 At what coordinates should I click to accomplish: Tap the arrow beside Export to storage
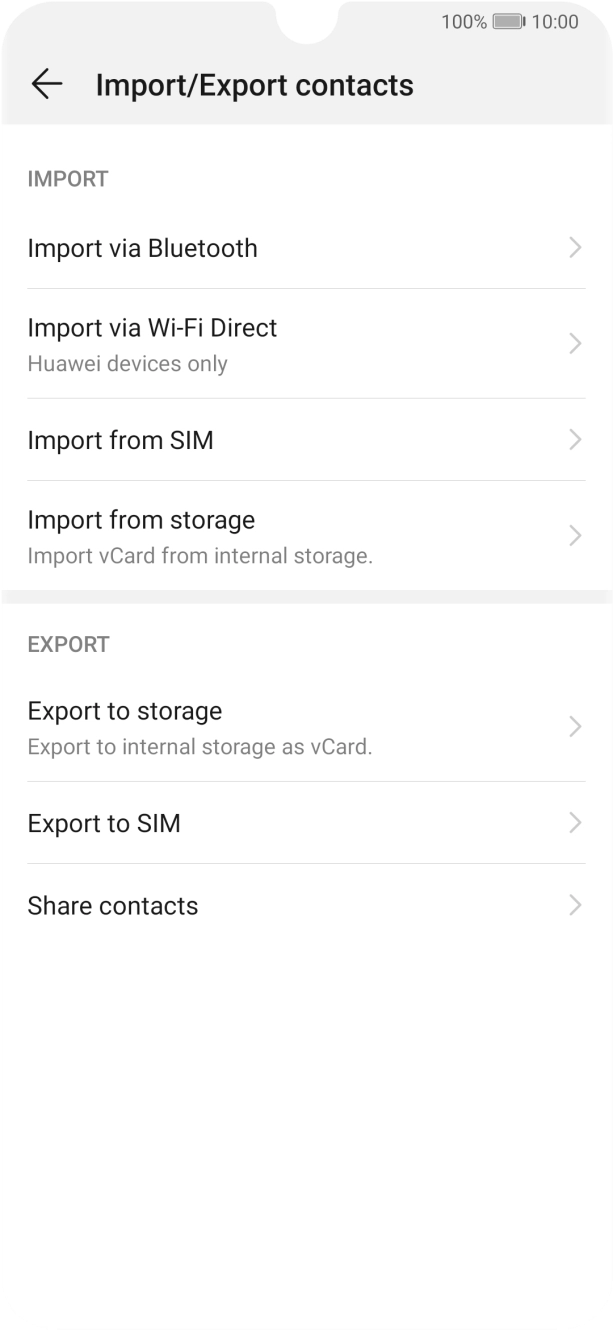575,726
